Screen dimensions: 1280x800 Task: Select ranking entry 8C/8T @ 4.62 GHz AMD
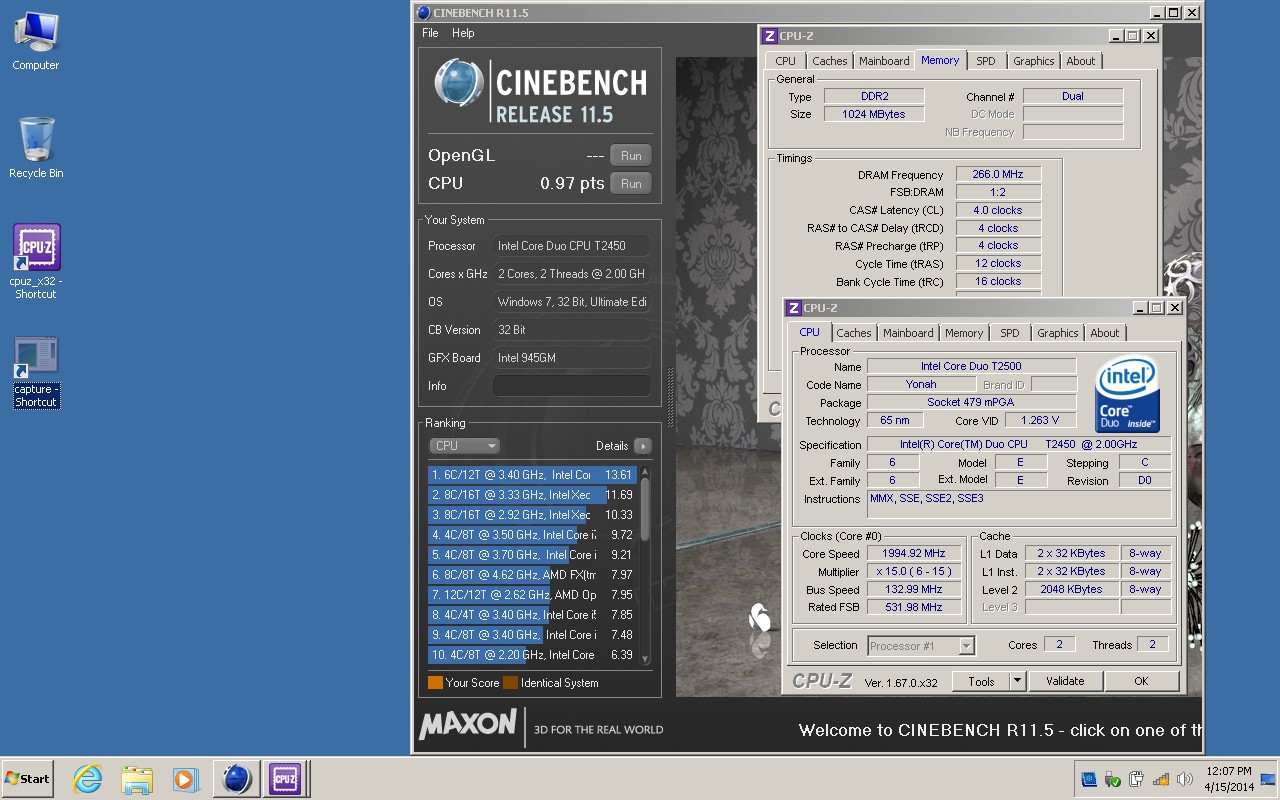point(532,575)
